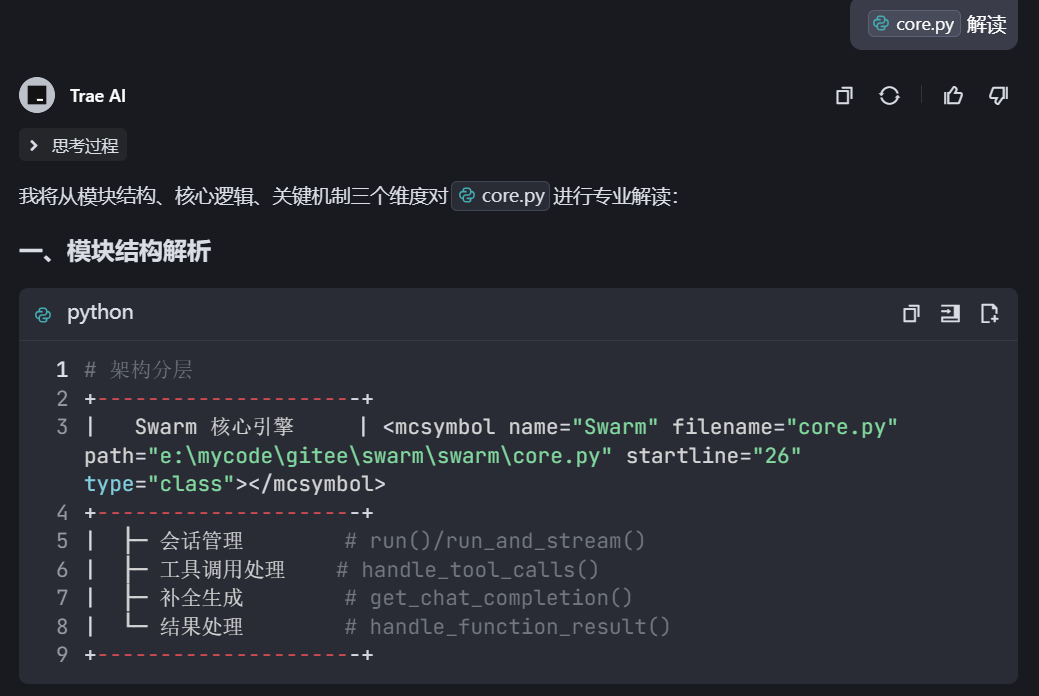Click line number 5 in the code block
Screen dimensions: 1039x696
62,540
